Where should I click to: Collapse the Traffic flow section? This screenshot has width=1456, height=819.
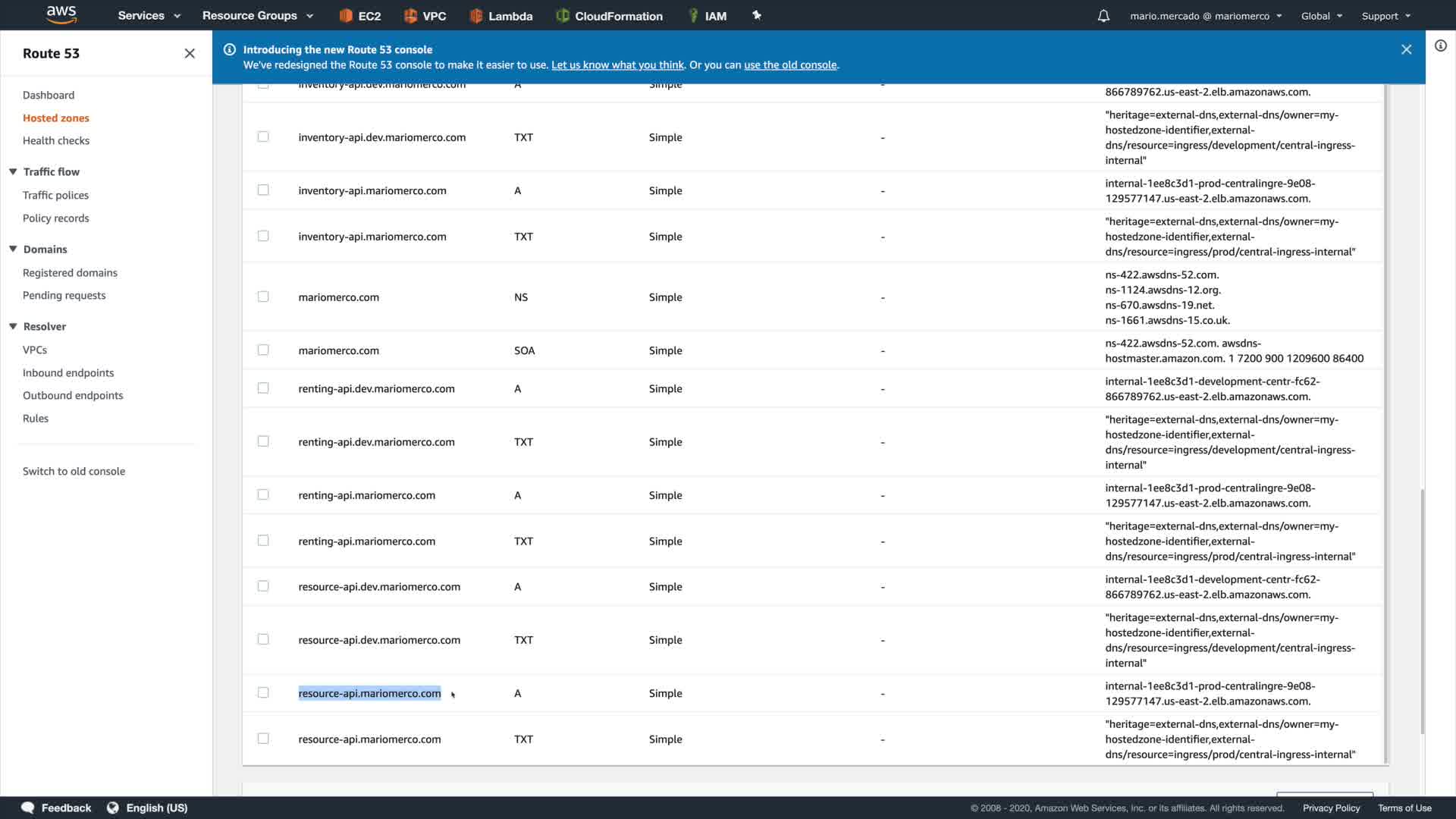13,171
